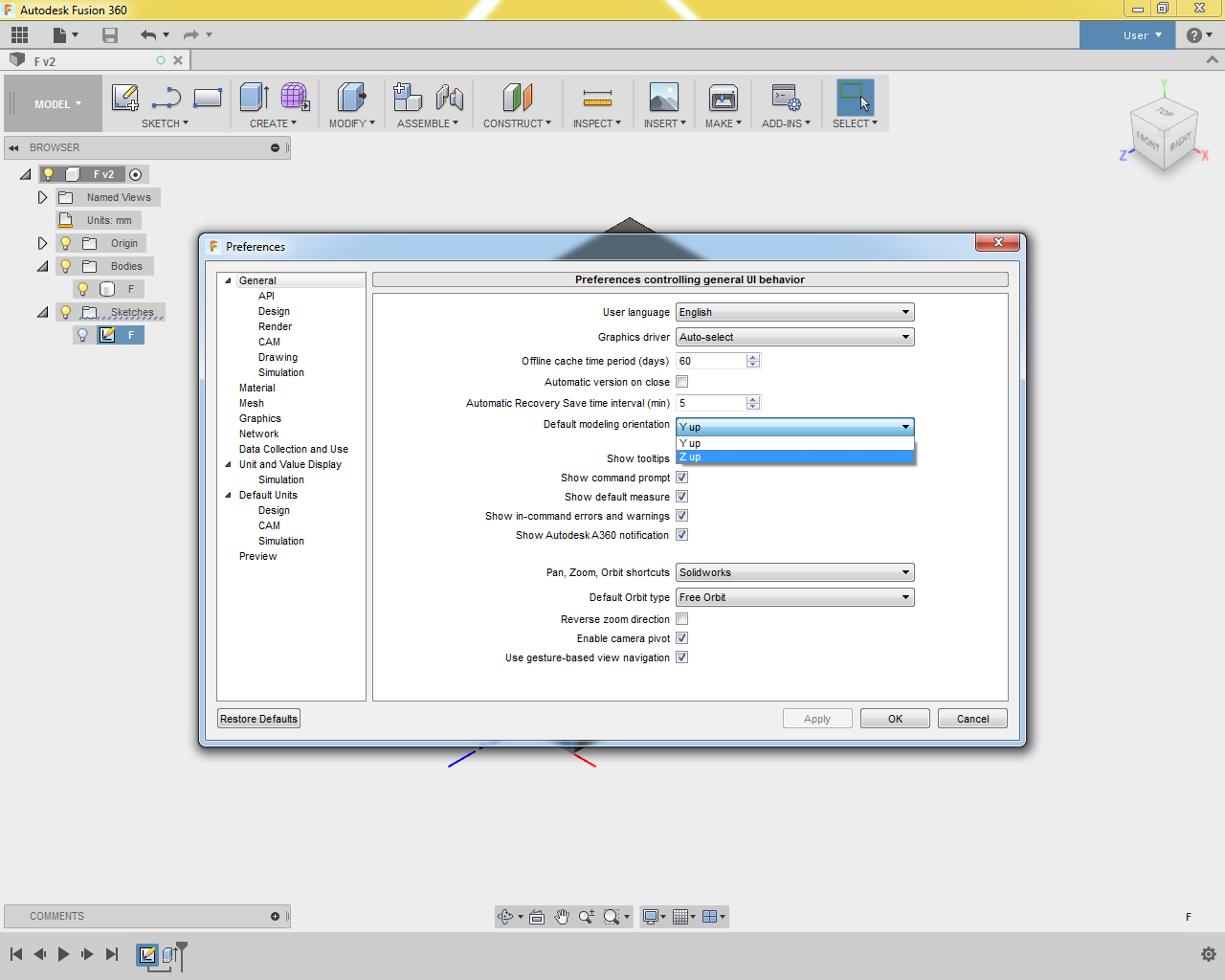1225x980 pixels.
Task: Open Pan, Zoom, Orbit shortcuts dropdown
Action: pos(794,572)
